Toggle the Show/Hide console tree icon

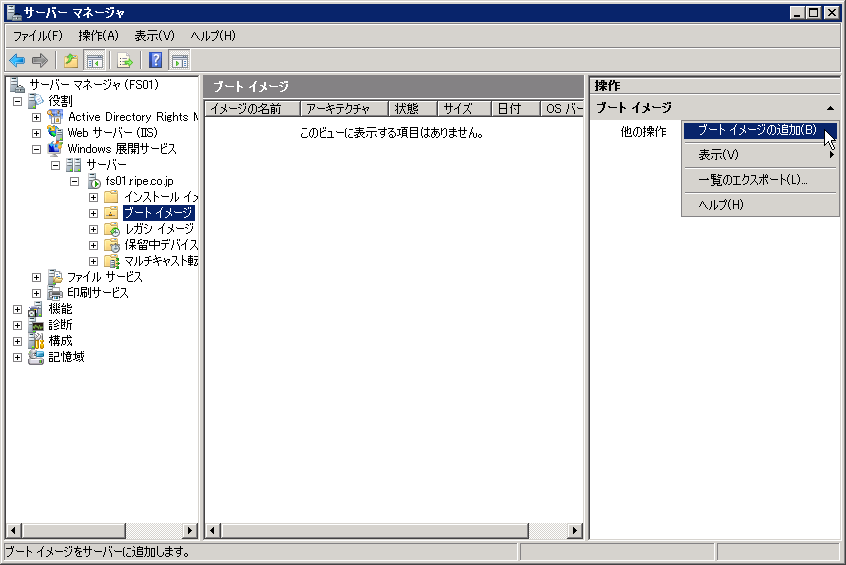[x=94, y=60]
